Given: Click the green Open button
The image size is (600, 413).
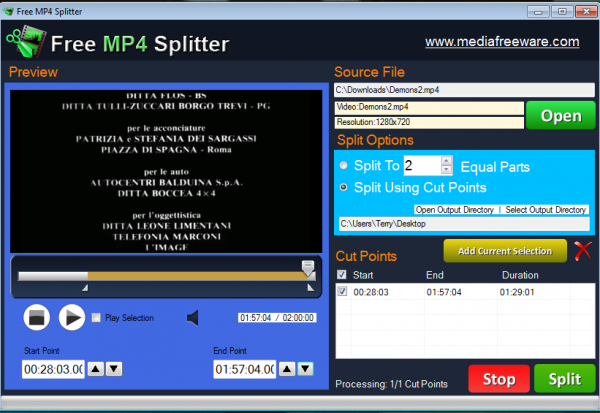Looking at the screenshot, I should 561,115.
